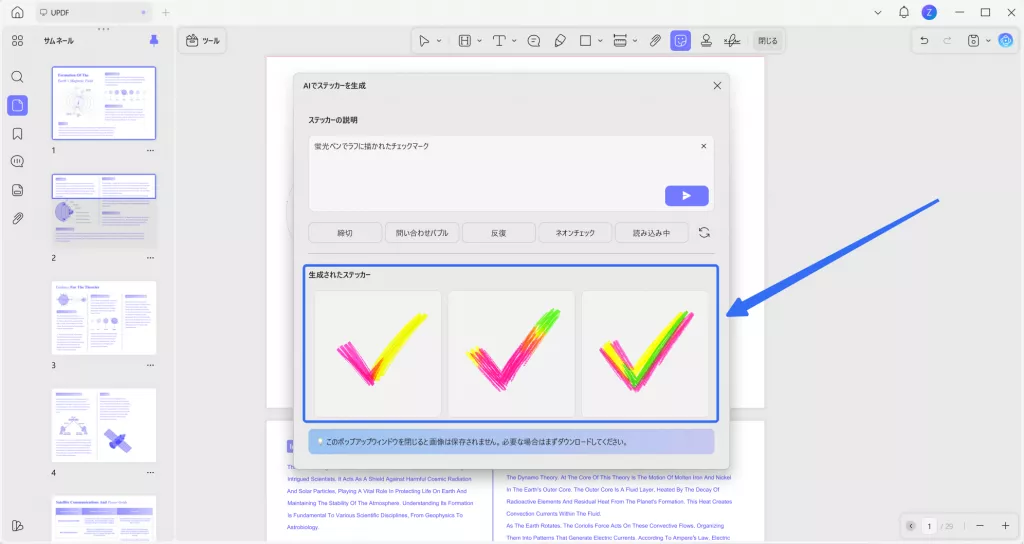Refresh the suggestion chips

click(704, 232)
